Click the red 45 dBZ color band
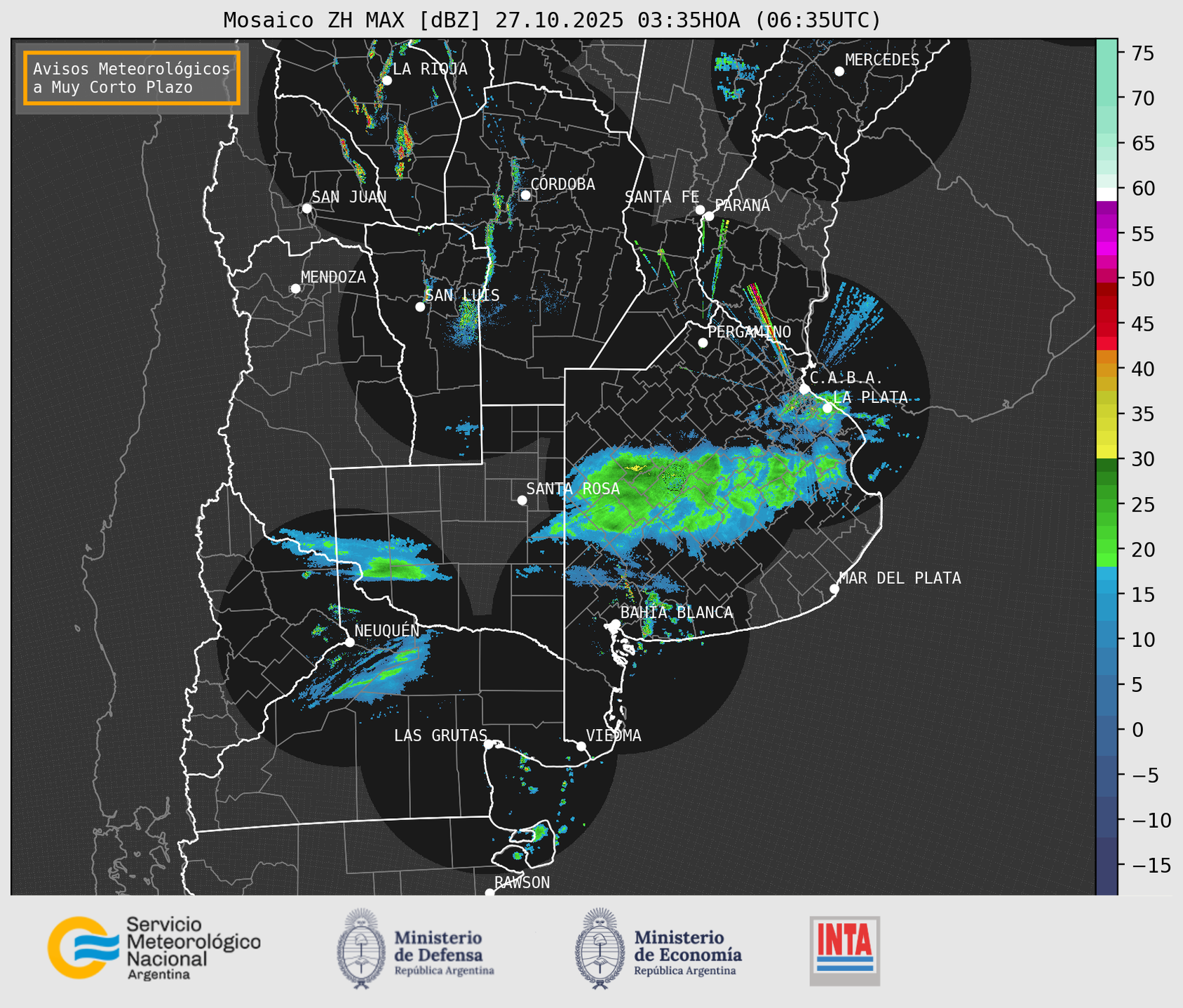The height and width of the screenshot is (1008, 1183). click(1107, 324)
